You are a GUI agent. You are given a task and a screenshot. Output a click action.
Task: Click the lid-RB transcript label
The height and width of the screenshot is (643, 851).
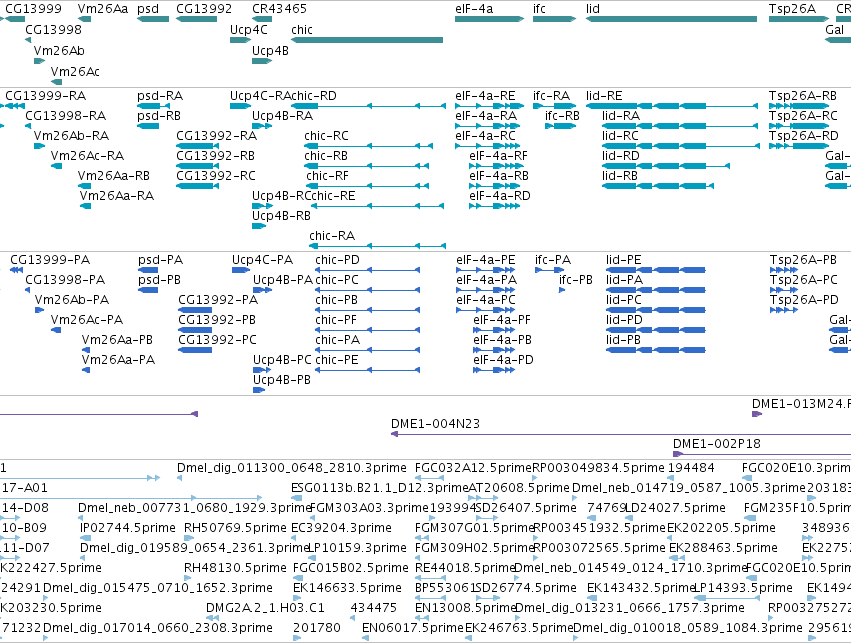click(620, 176)
